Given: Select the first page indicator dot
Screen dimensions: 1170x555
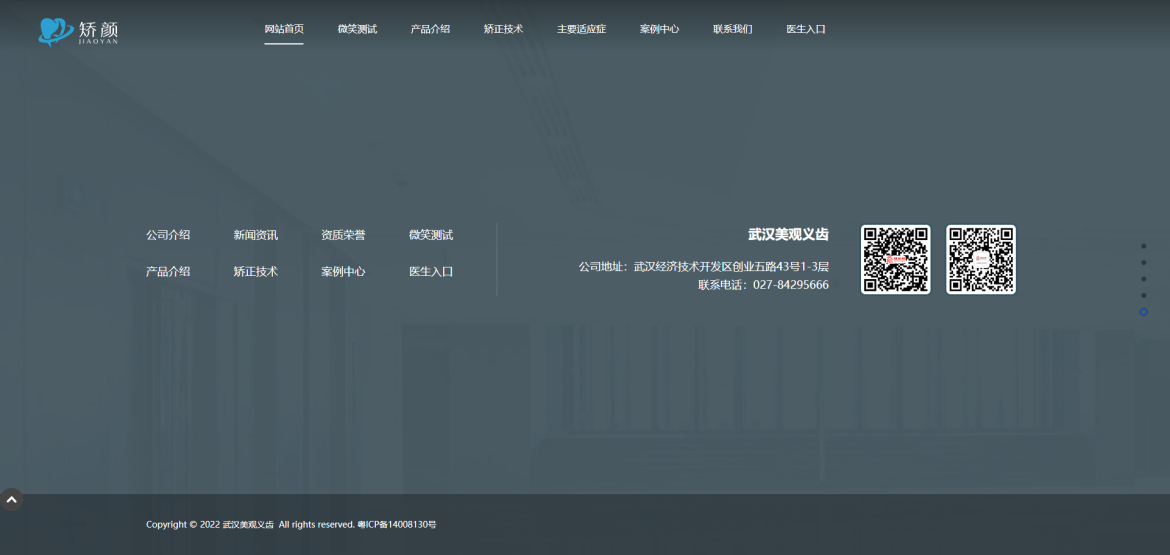Looking at the screenshot, I should [1143, 246].
